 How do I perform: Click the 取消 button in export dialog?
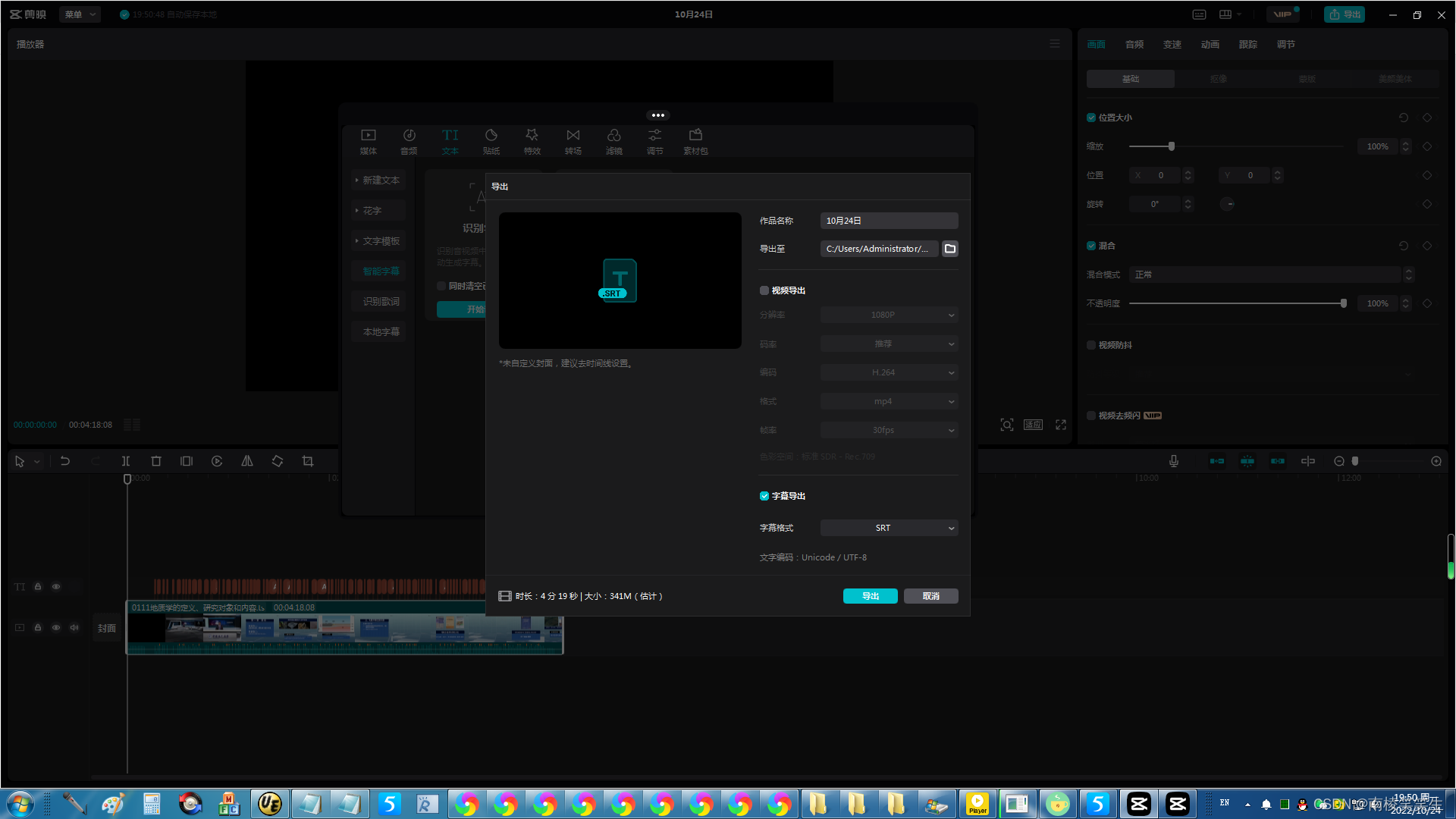(930, 596)
